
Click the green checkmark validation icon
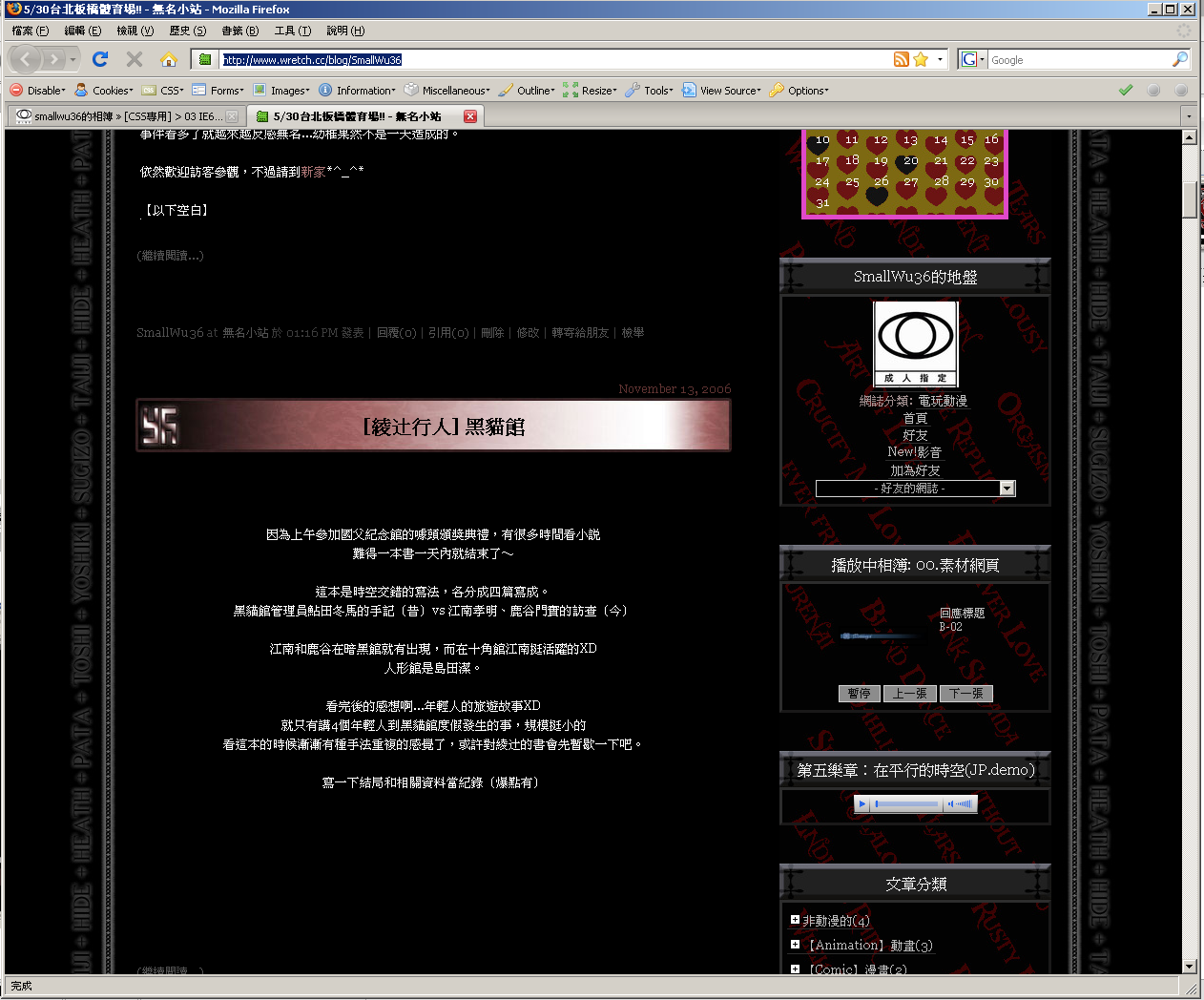pos(1126,90)
